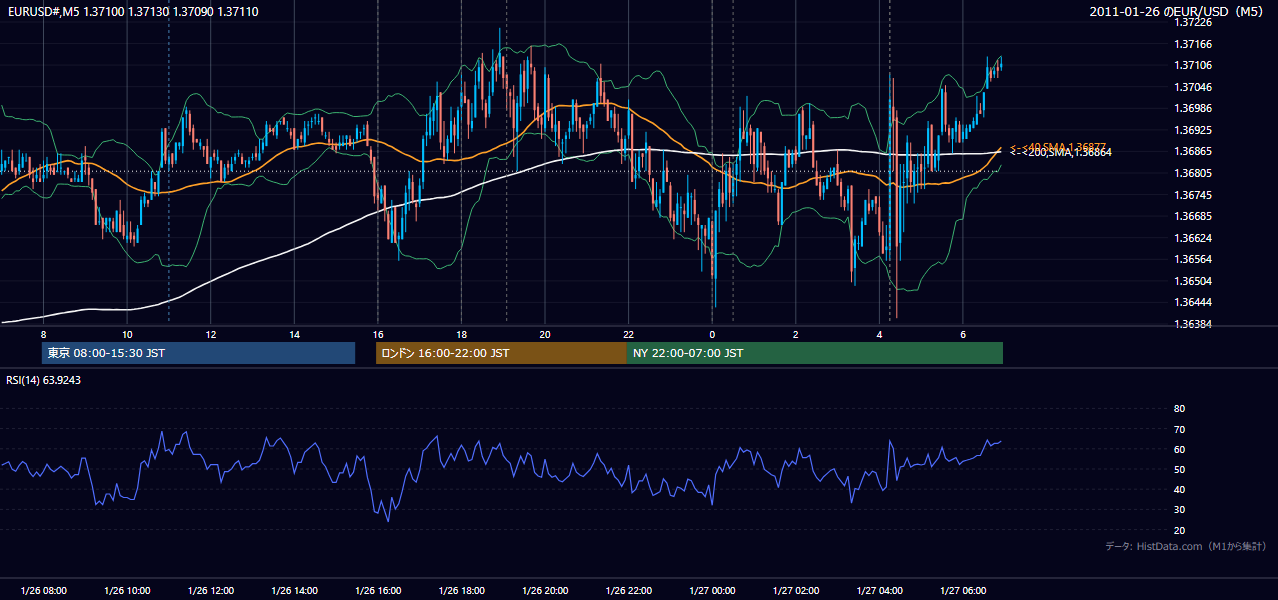Click the 2011-01-26 EUR/USD (M5) title
Viewport: 1278px width, 600px height.
[1178, 11]
